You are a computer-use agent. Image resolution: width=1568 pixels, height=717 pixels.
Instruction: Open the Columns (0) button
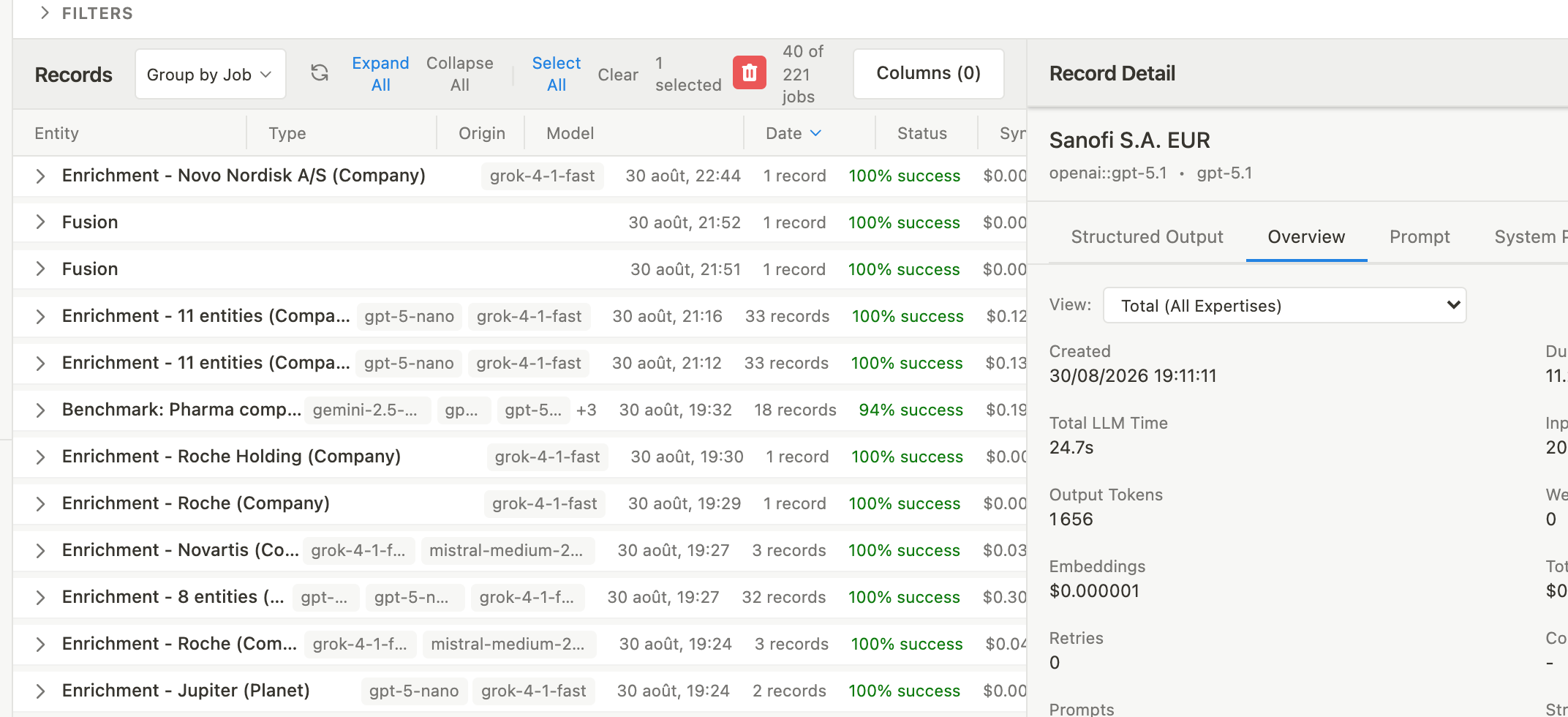click(x=928, y=73)
